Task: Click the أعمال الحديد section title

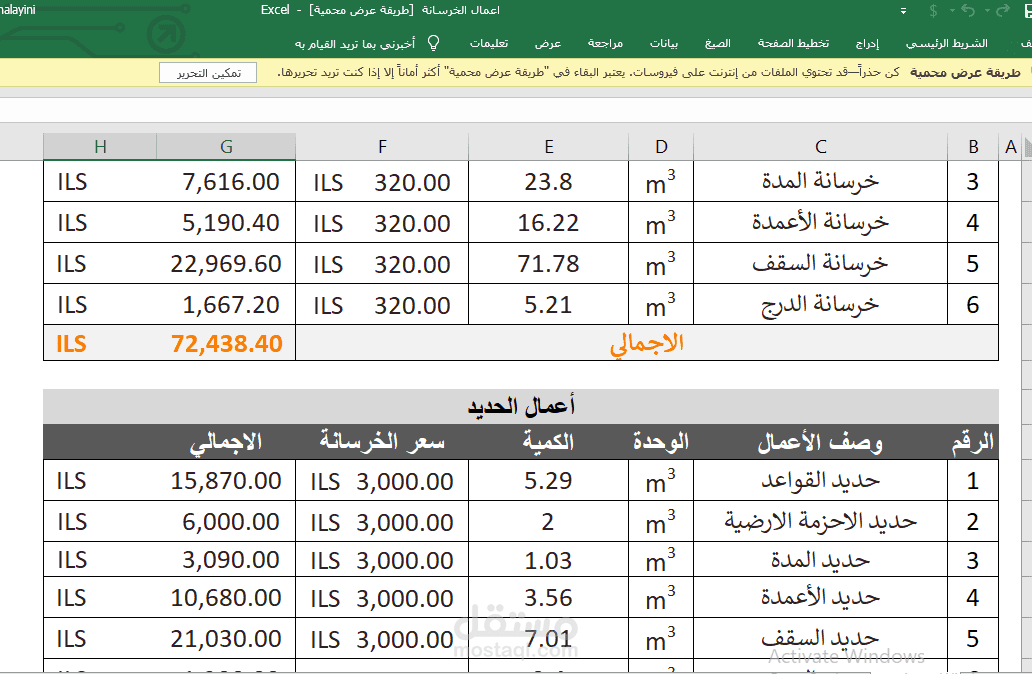Action: pyautogui.click(x=521, y=406)
